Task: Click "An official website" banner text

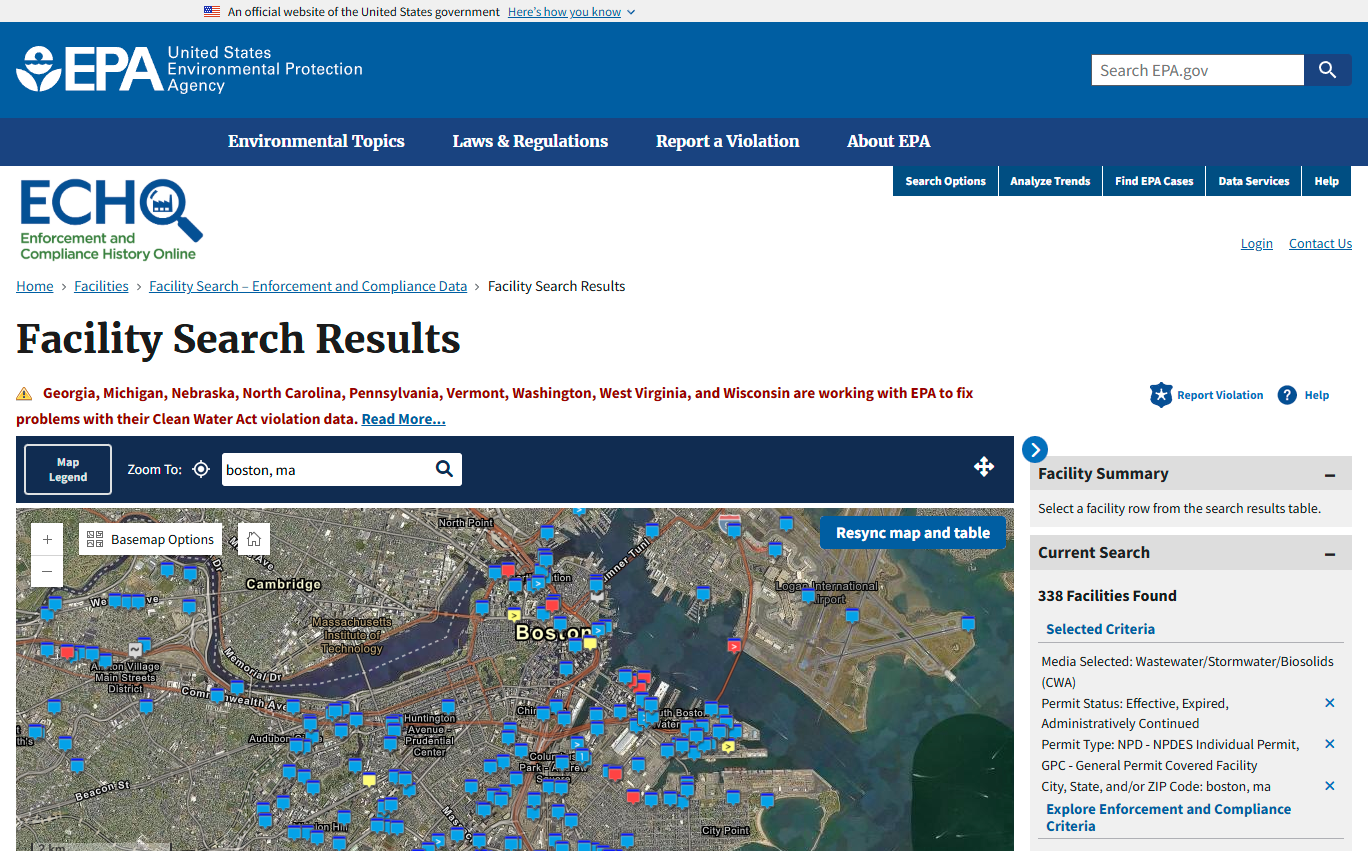Action: 364,12
